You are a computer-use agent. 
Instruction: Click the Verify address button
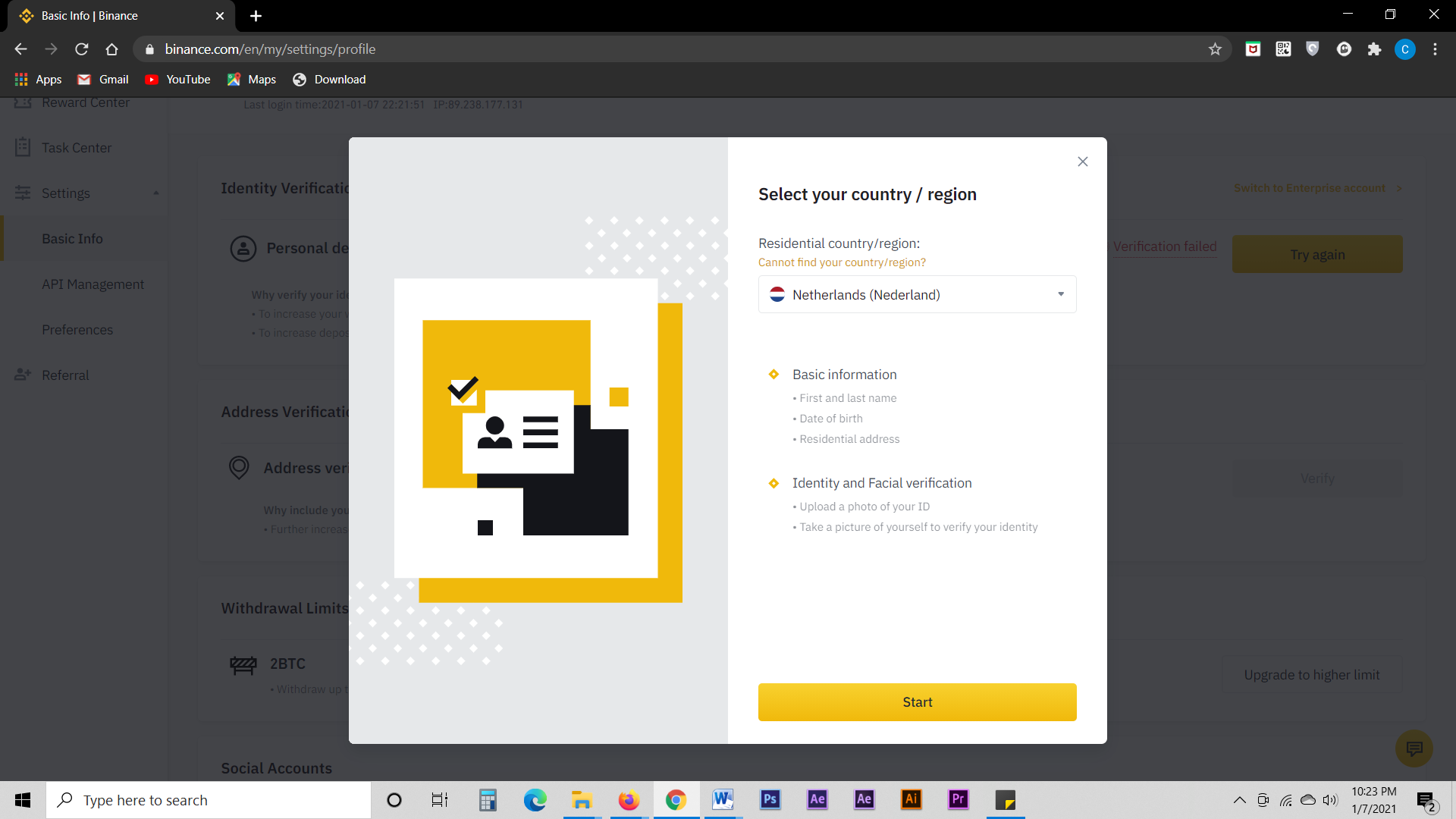[x=1317, y=479]
